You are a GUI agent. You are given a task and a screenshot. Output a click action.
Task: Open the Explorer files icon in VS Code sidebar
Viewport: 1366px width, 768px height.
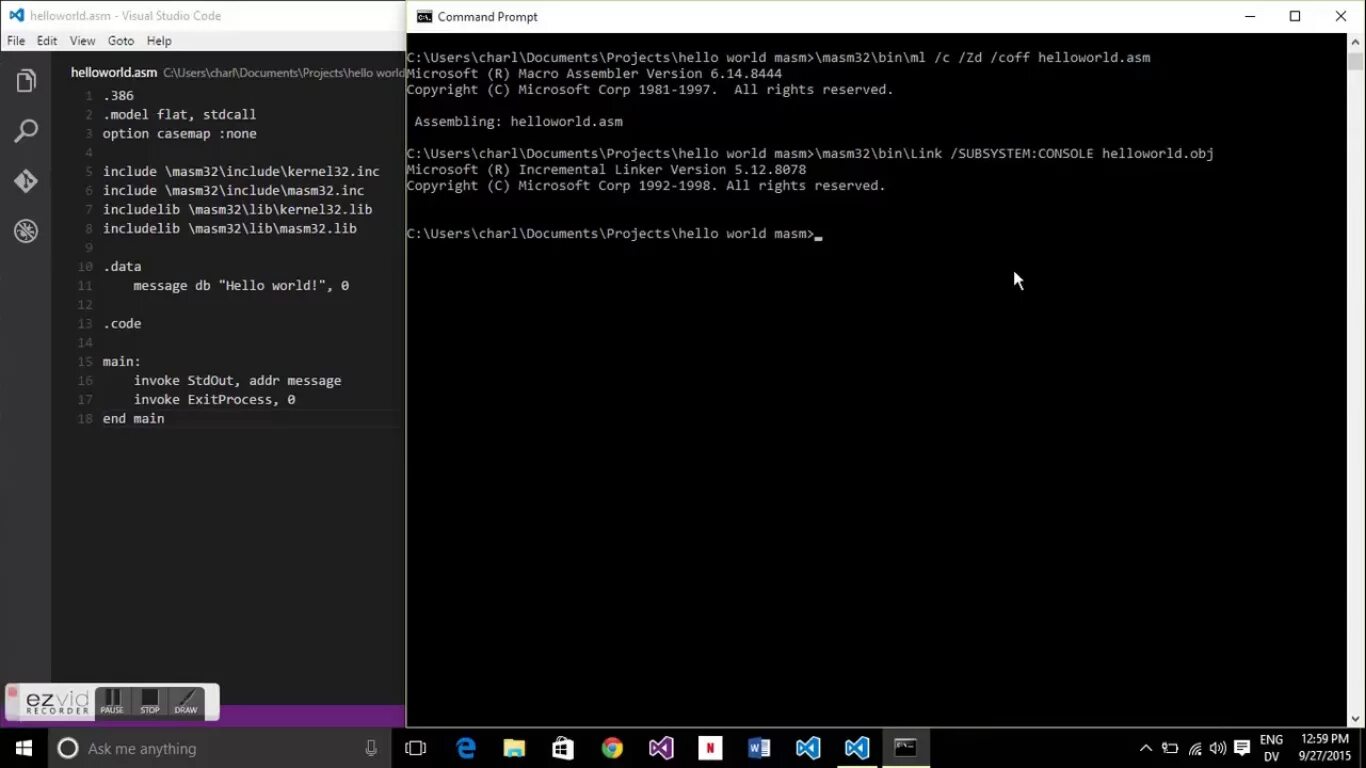(26, 81)
